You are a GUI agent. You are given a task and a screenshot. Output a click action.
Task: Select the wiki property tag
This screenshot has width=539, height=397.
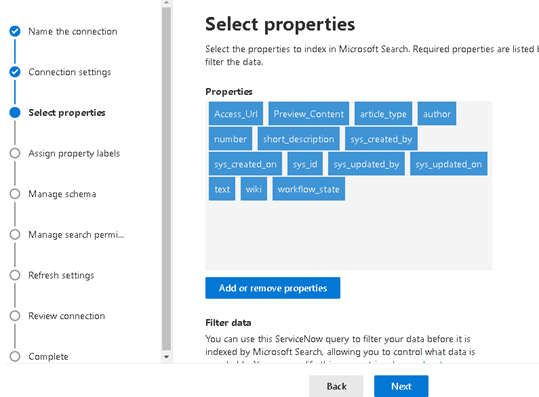[x=254, y=189]
